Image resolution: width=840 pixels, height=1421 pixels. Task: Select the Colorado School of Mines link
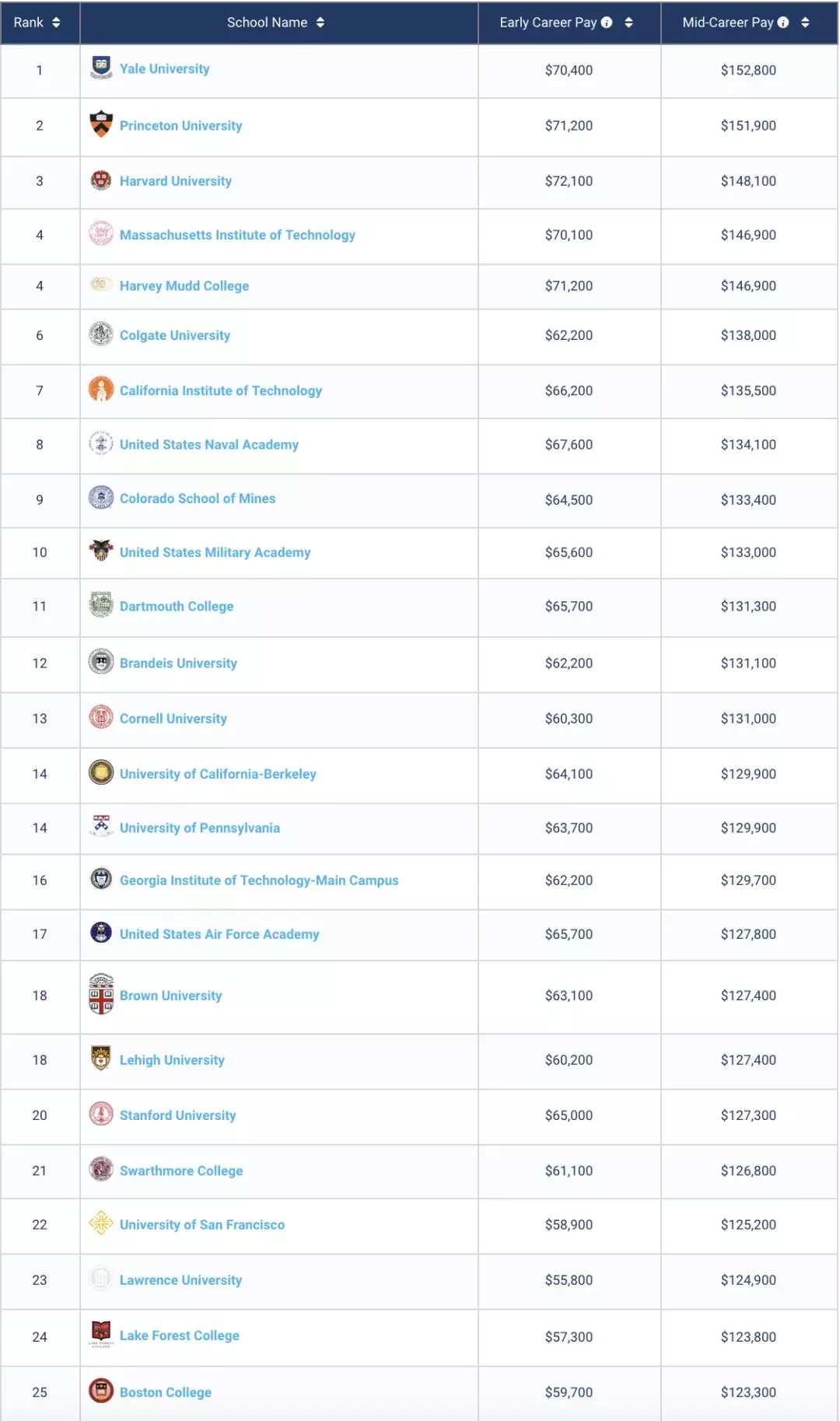[198, 499]
